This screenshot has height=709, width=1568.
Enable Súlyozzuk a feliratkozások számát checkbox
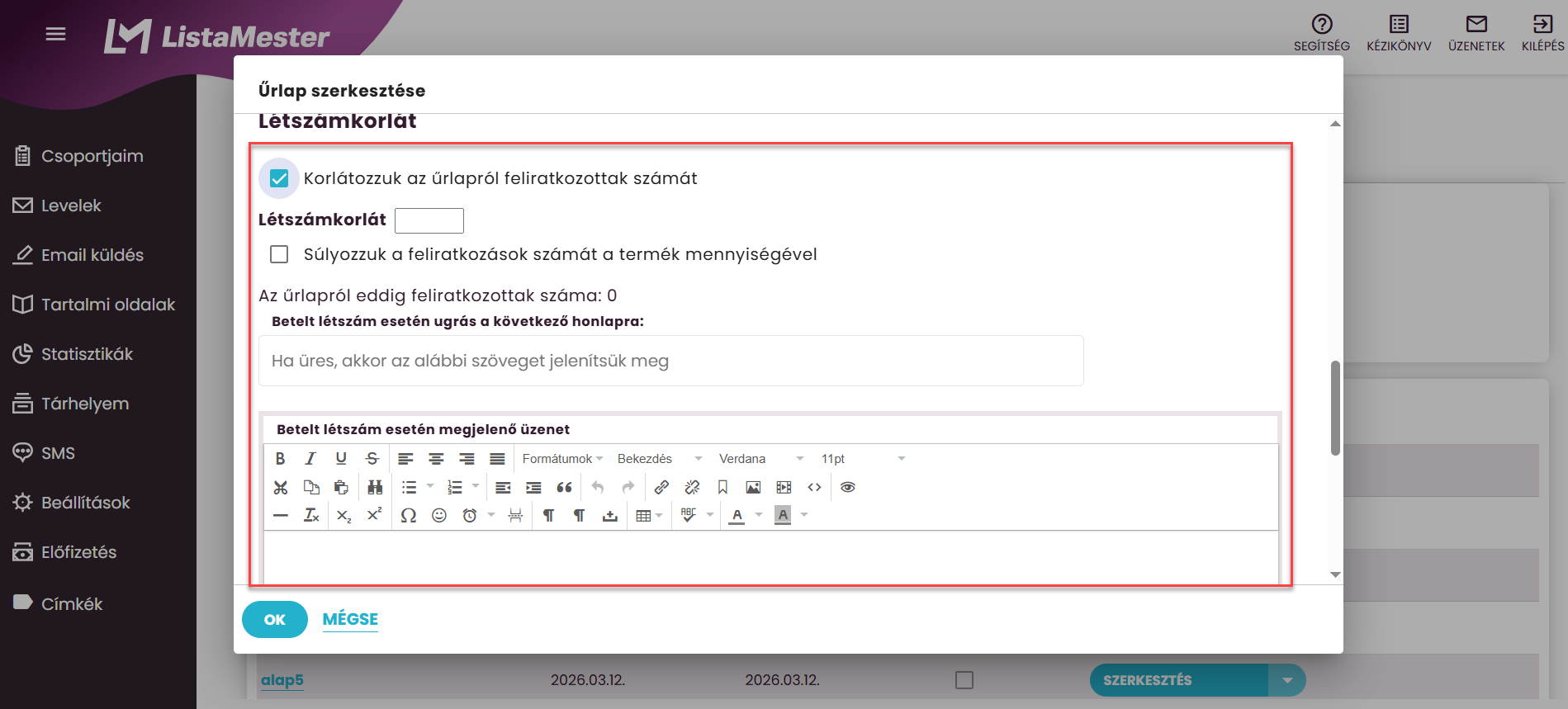tap(279, 254)
